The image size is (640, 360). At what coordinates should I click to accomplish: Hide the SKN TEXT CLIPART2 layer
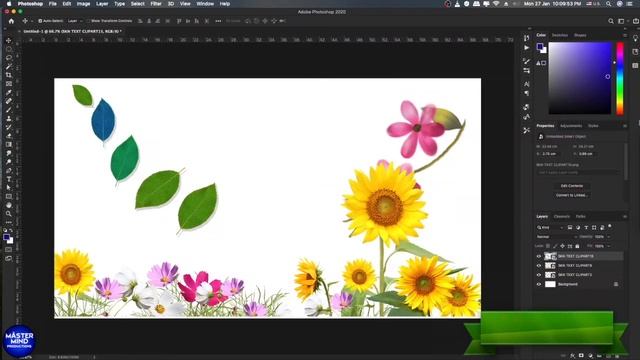pyautogui.click(x=539, y=275)
